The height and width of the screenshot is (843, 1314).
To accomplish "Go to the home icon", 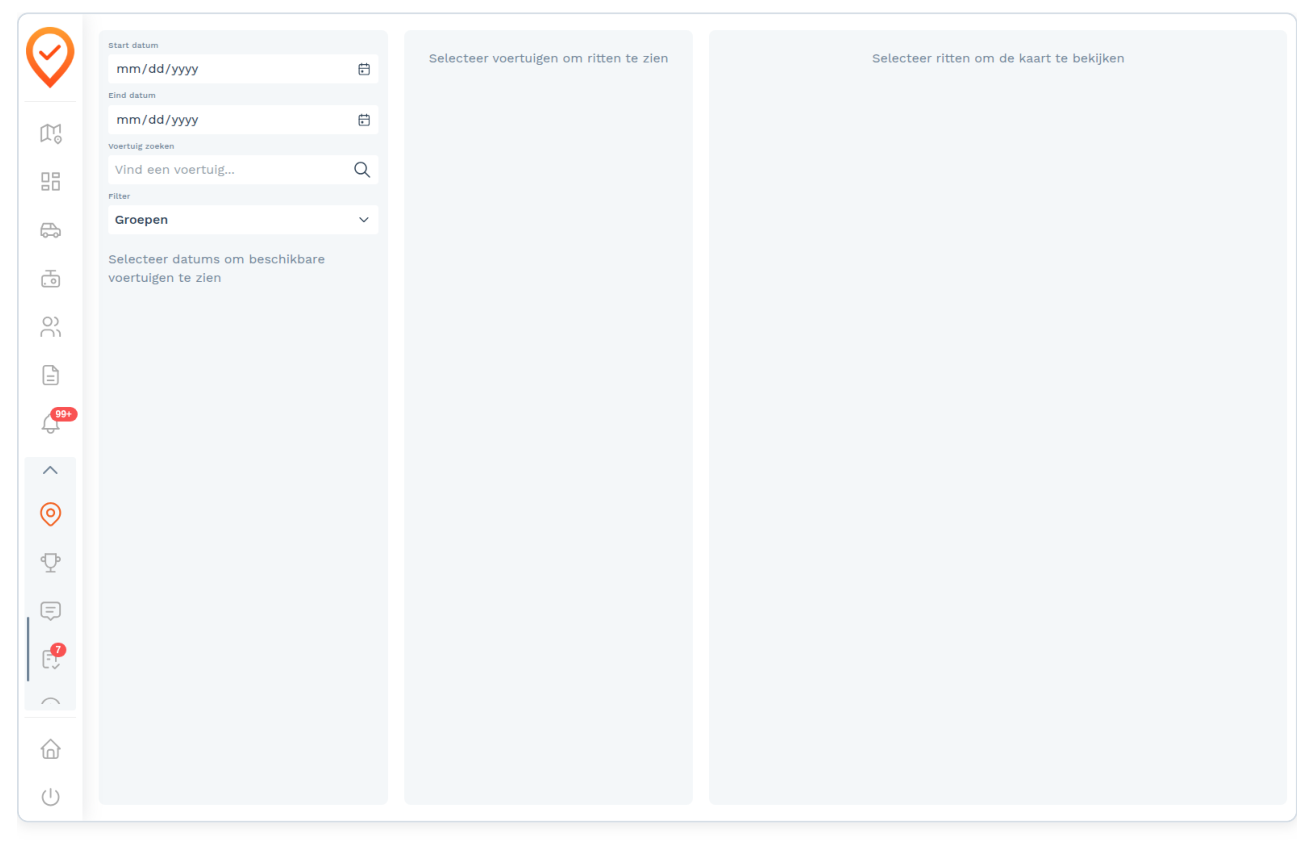I will (50, 749).
